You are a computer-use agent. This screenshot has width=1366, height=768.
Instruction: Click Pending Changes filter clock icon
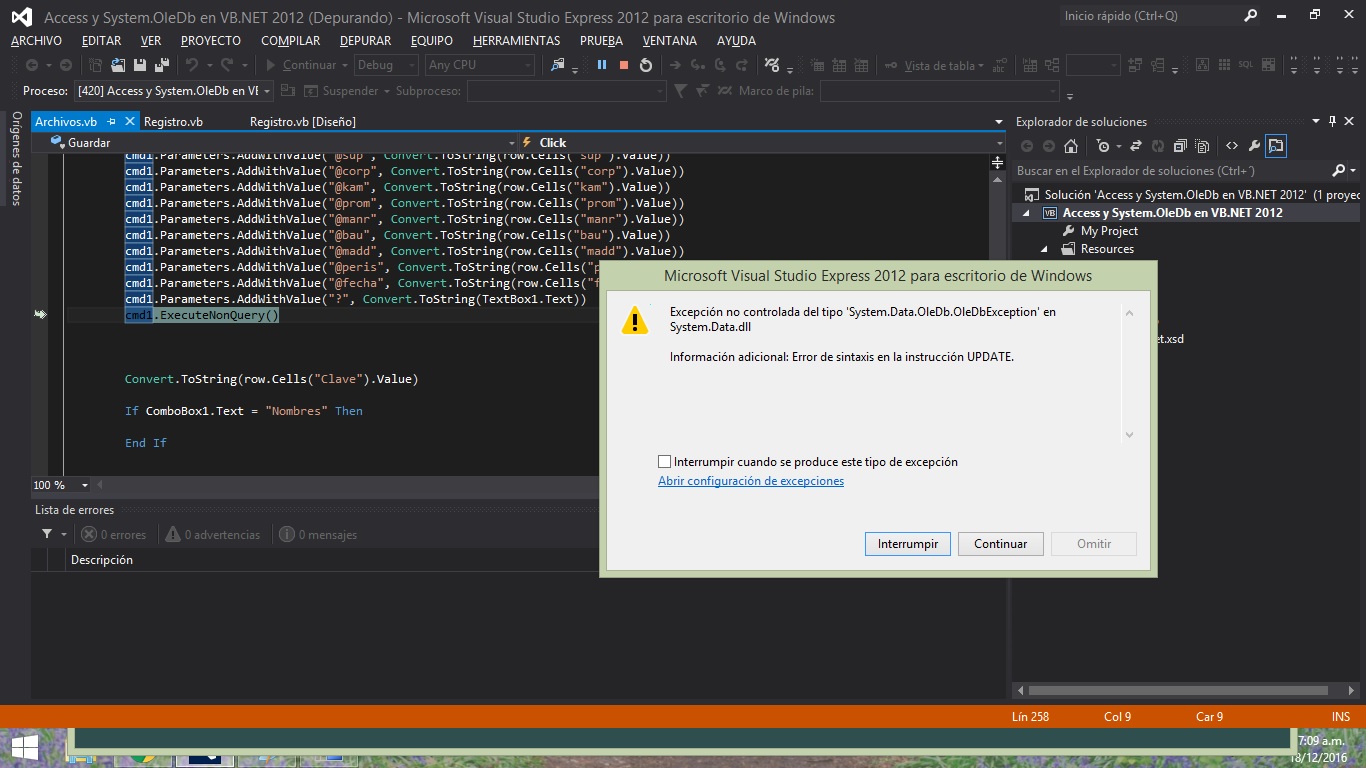coord(1103,146)
